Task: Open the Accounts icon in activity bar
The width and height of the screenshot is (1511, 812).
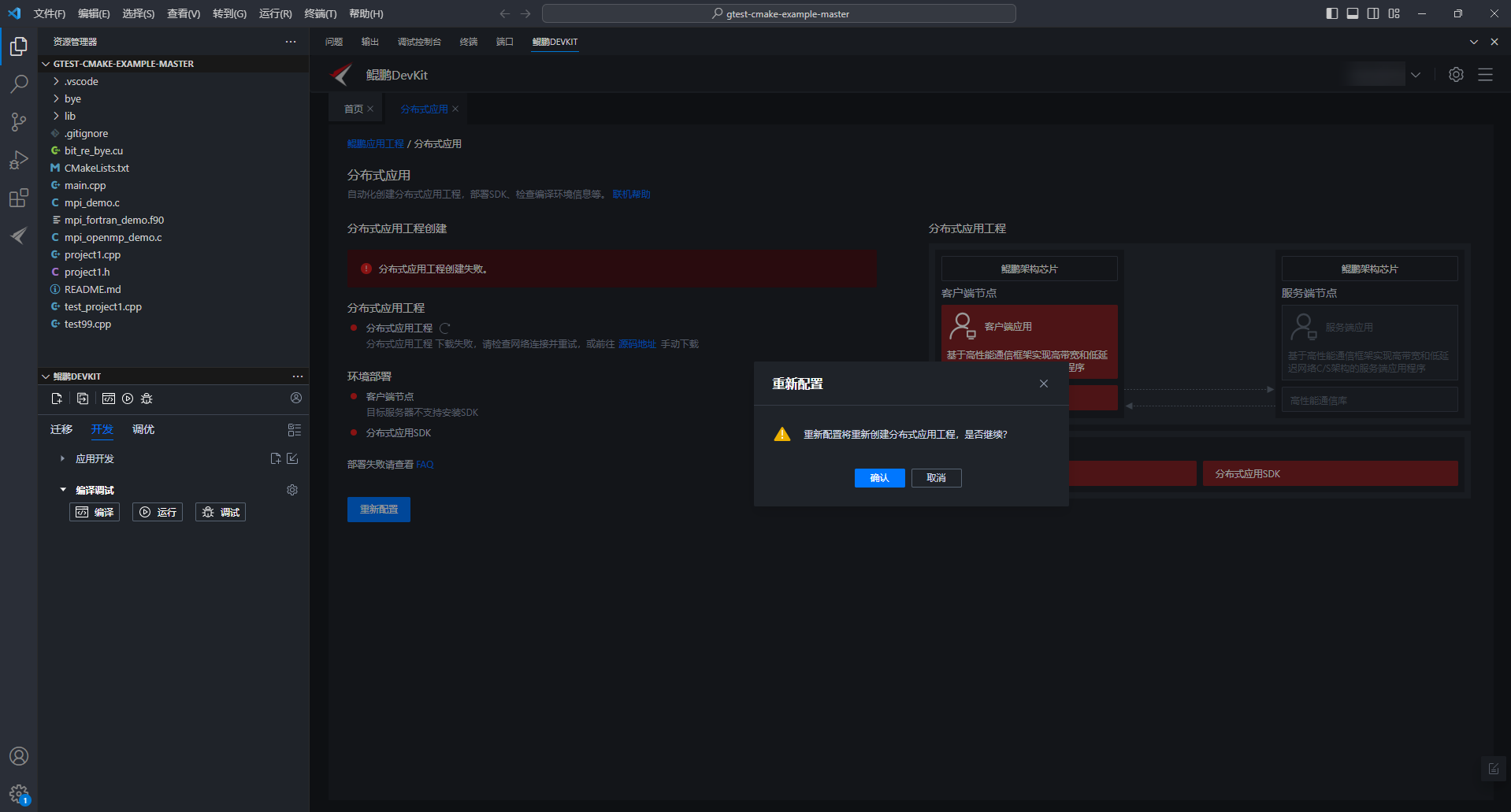Action: pyautogui.click(x=19, y=756)
